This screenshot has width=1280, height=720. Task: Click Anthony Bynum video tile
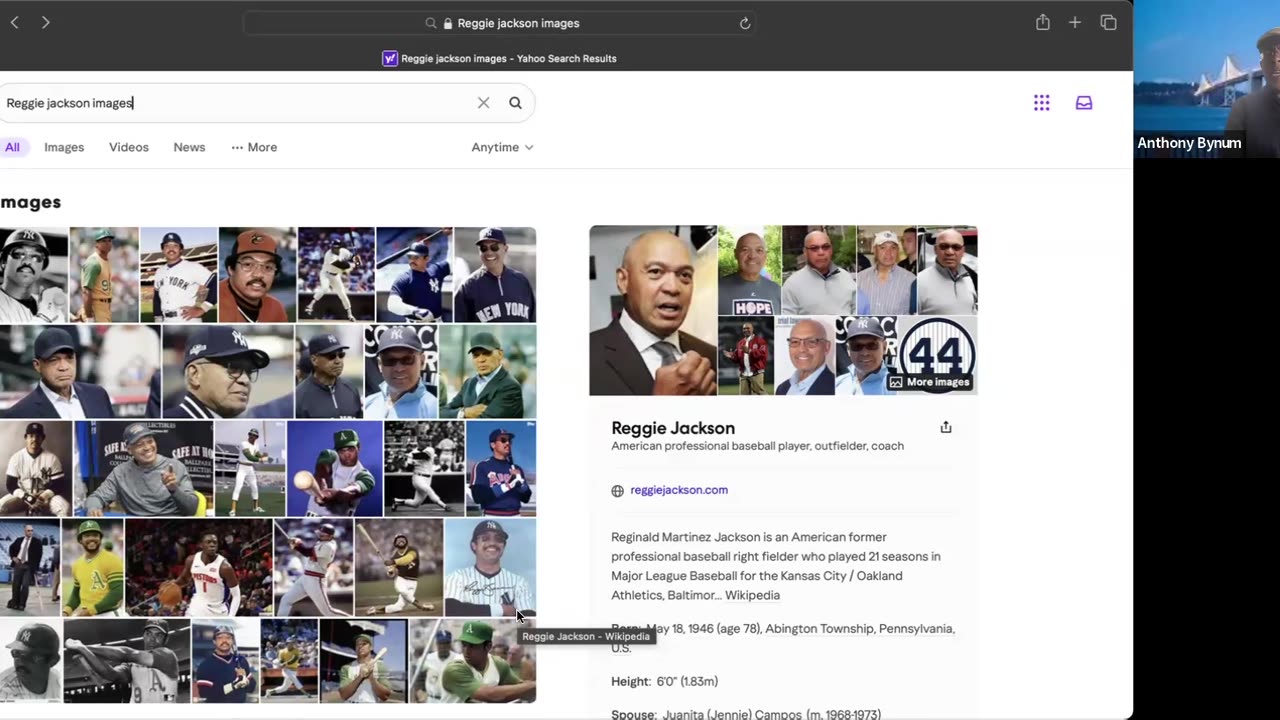[x=1206, y=78]
